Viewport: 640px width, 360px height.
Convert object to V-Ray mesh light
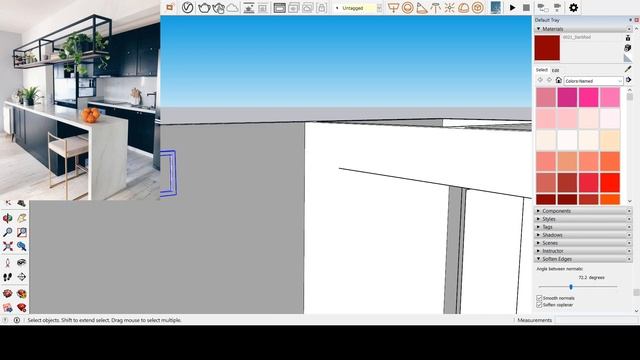477,8
